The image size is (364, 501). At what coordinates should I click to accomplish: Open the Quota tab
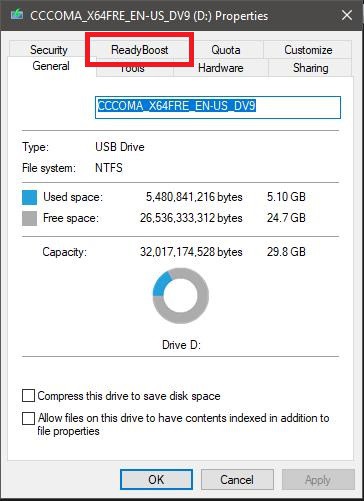click(x=226, y=50)
